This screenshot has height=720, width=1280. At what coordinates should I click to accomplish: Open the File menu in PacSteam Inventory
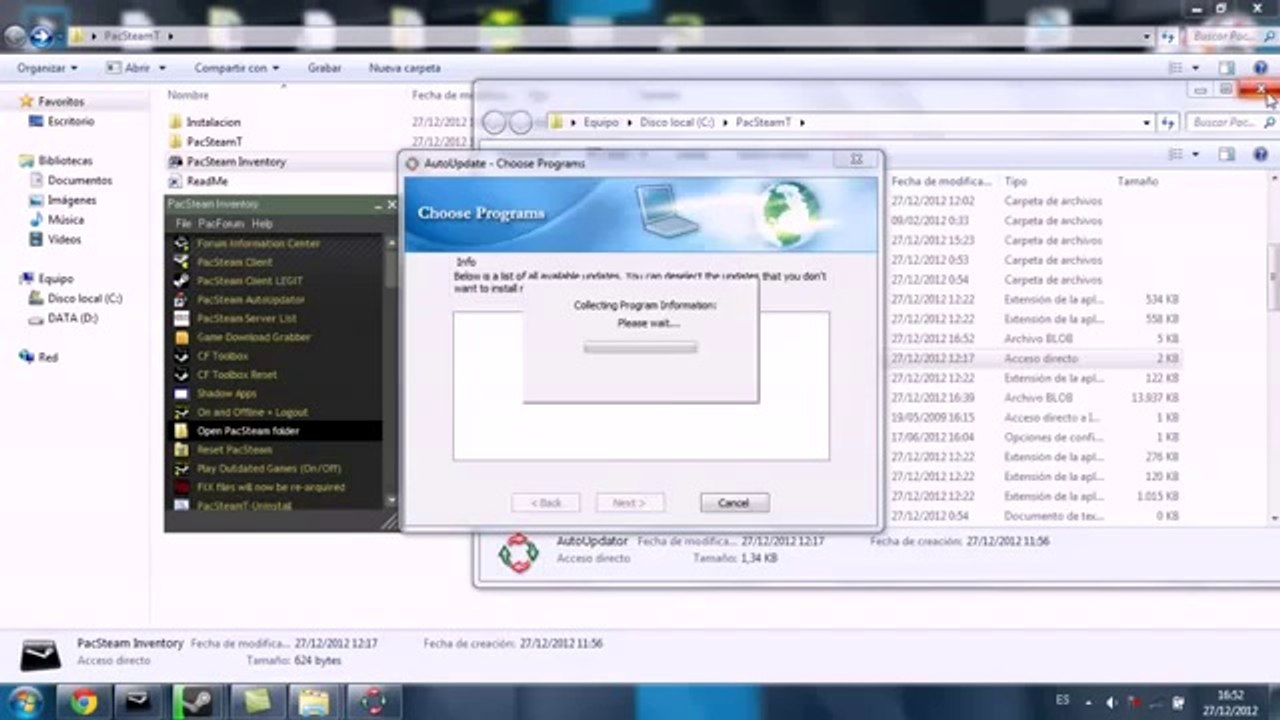pos(183,223)
